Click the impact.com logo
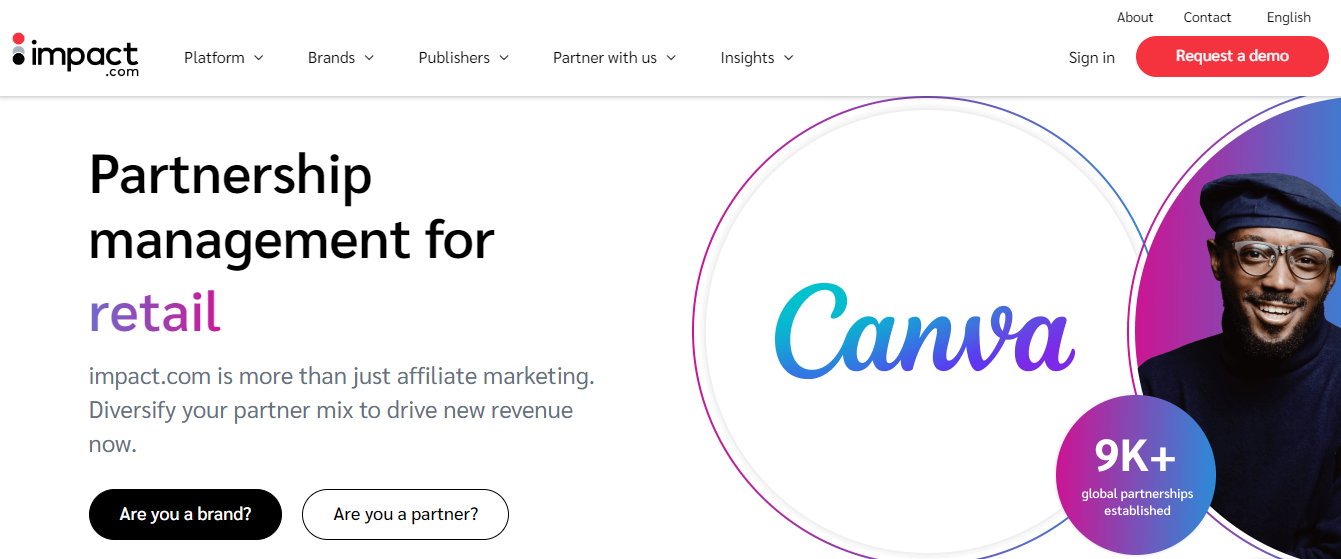The width and height of the screenshot is (1341, 559). coord(75,55)
